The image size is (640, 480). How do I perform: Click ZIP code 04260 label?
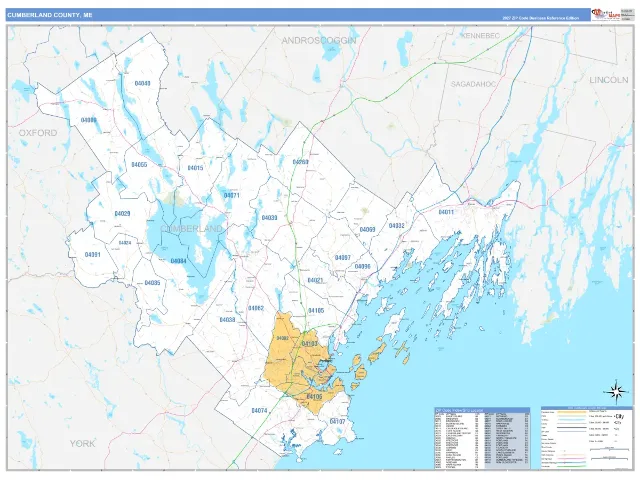tap(300, 162)
